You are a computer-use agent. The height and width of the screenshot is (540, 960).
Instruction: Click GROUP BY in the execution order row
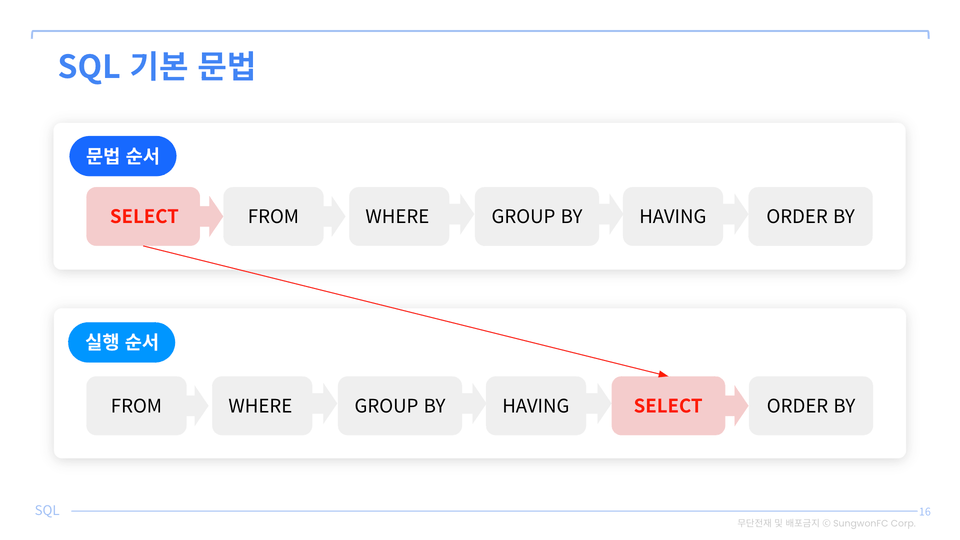click(400, 406)
